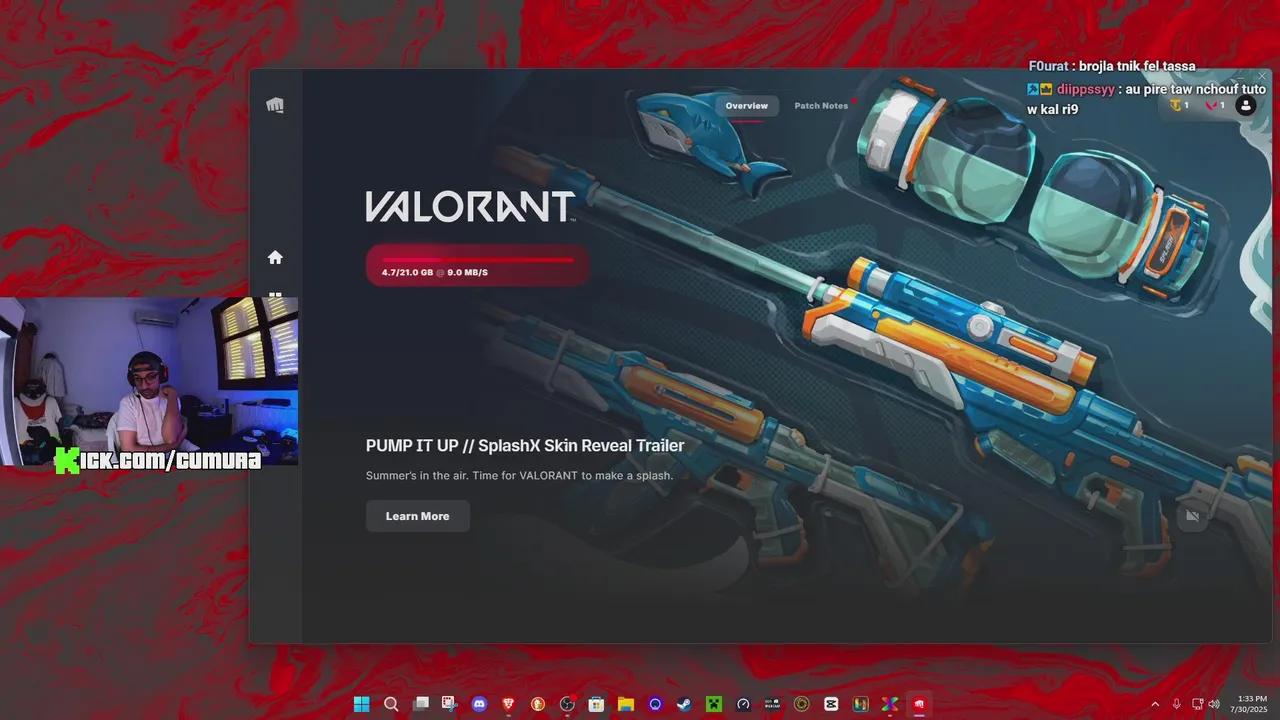Open the colorful bars app on taskbar
The image size is (1280, 720).
pos(860,704)
